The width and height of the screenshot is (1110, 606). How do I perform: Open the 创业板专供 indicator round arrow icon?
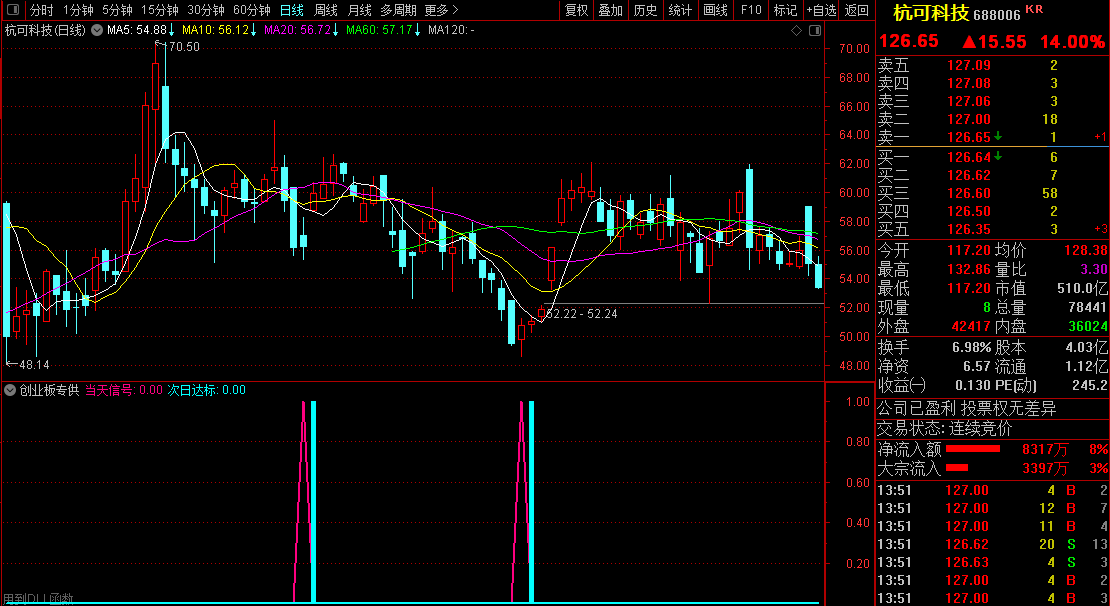click(x=11, y=390)
